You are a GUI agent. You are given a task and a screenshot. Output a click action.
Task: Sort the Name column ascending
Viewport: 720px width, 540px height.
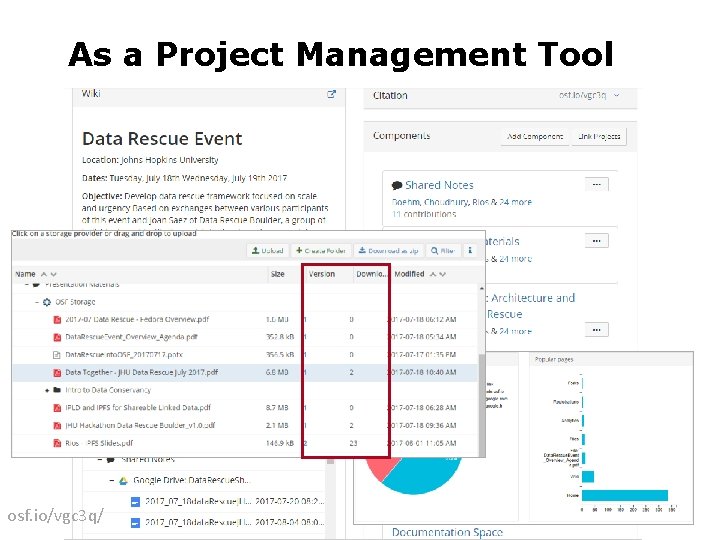point(44,274)
